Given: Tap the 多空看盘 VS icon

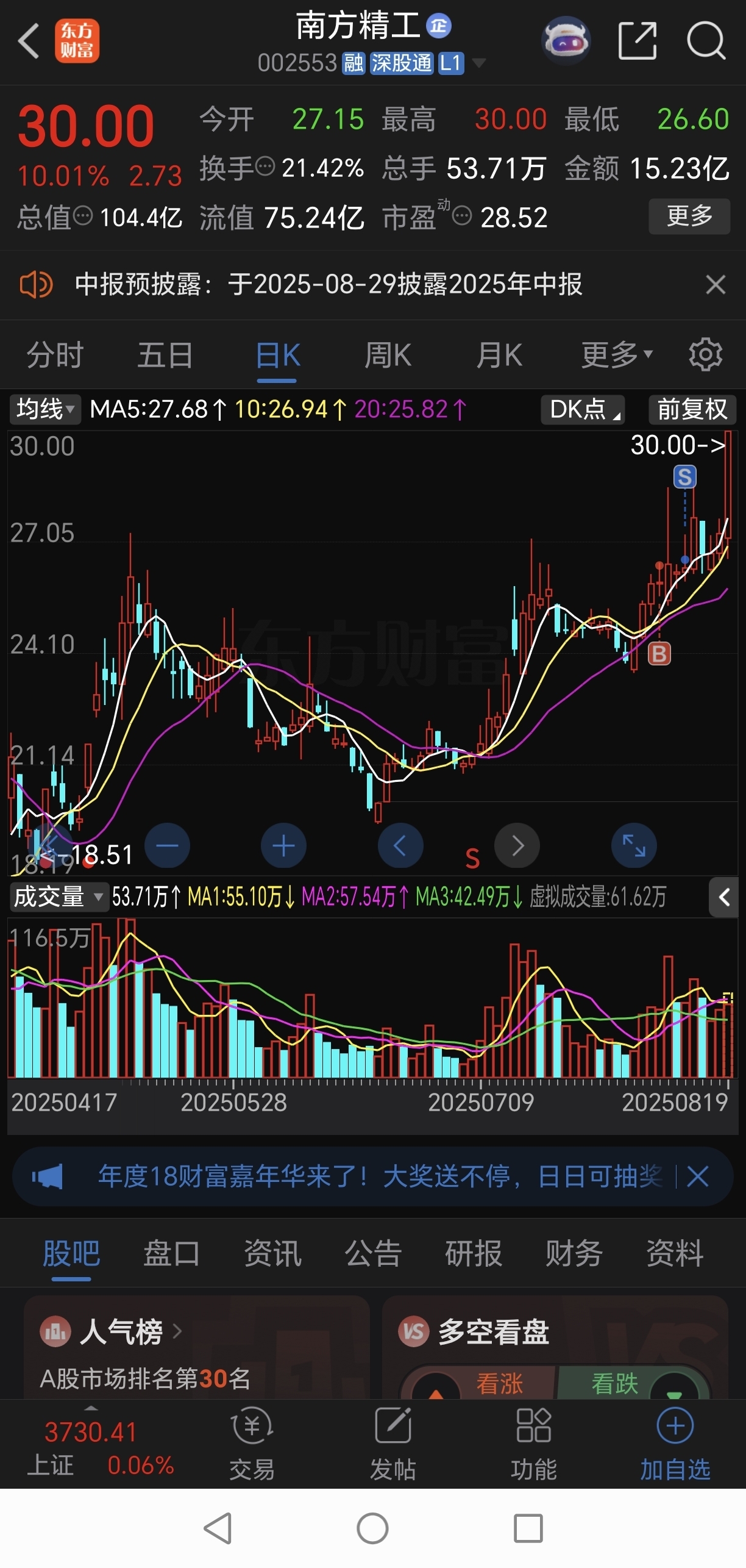Looking at the screenshot, I should click(414, 1331).
